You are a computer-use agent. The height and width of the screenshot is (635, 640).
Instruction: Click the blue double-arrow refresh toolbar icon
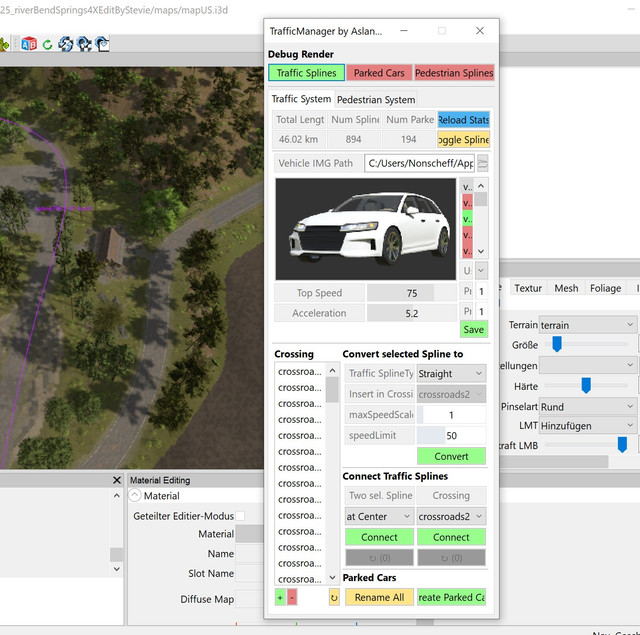tap(66, 44)
